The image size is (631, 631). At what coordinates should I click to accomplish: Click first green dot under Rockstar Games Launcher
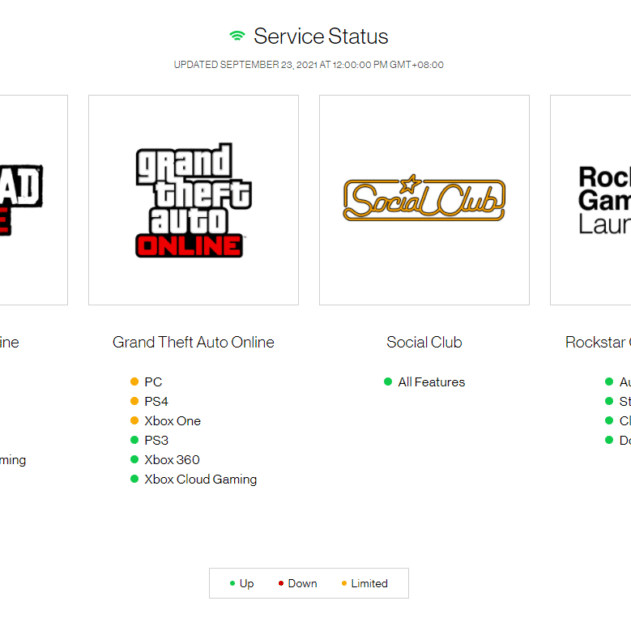point(609,381)
